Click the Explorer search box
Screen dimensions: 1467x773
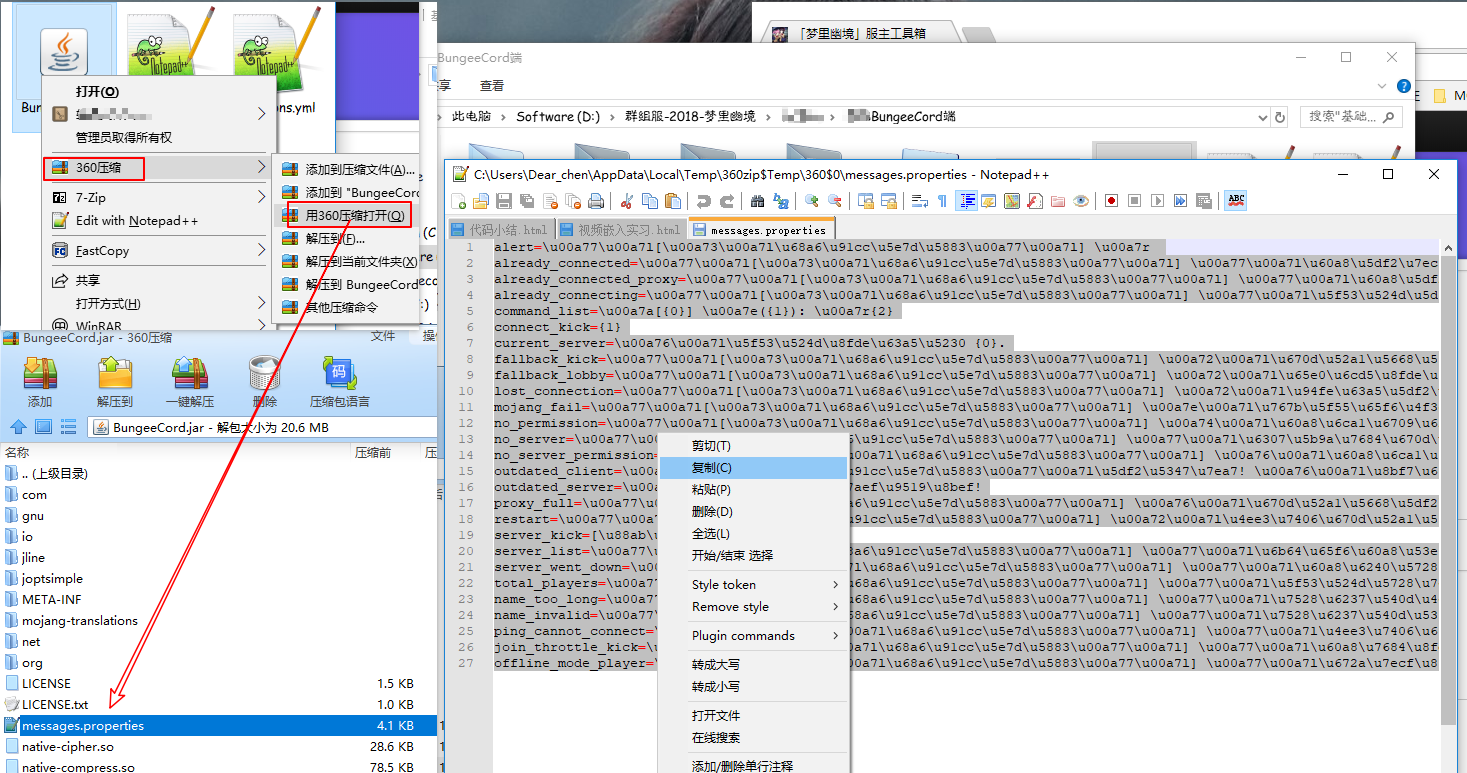click(x=1352, y=117)
